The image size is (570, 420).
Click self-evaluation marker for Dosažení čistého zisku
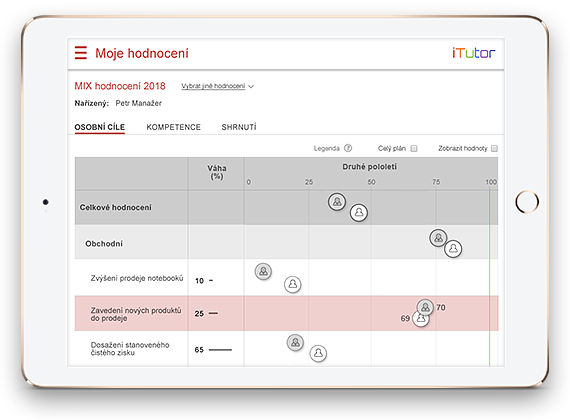coord(318,353)
